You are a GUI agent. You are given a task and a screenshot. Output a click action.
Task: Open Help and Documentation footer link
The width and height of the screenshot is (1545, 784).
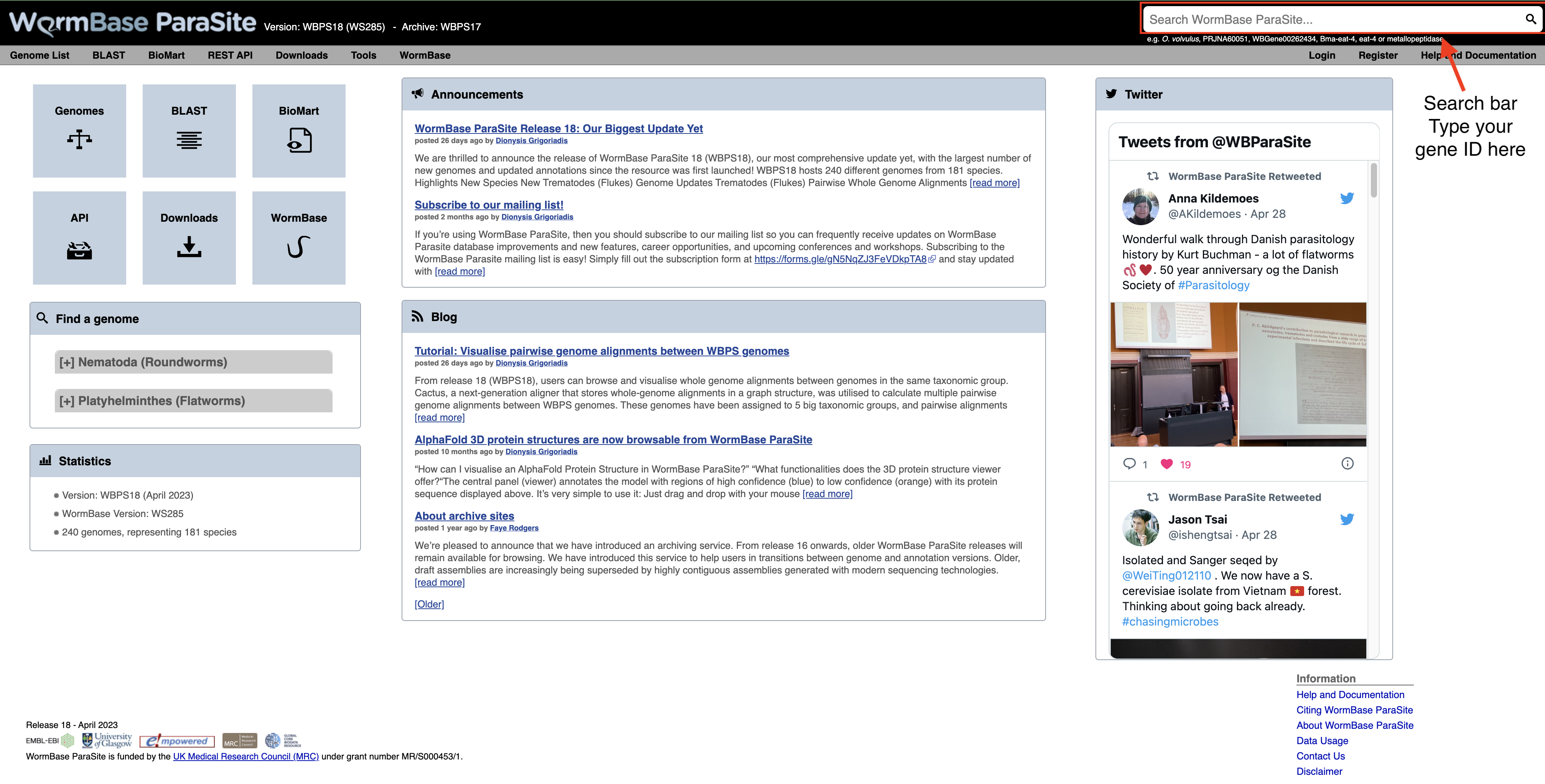1350,695
